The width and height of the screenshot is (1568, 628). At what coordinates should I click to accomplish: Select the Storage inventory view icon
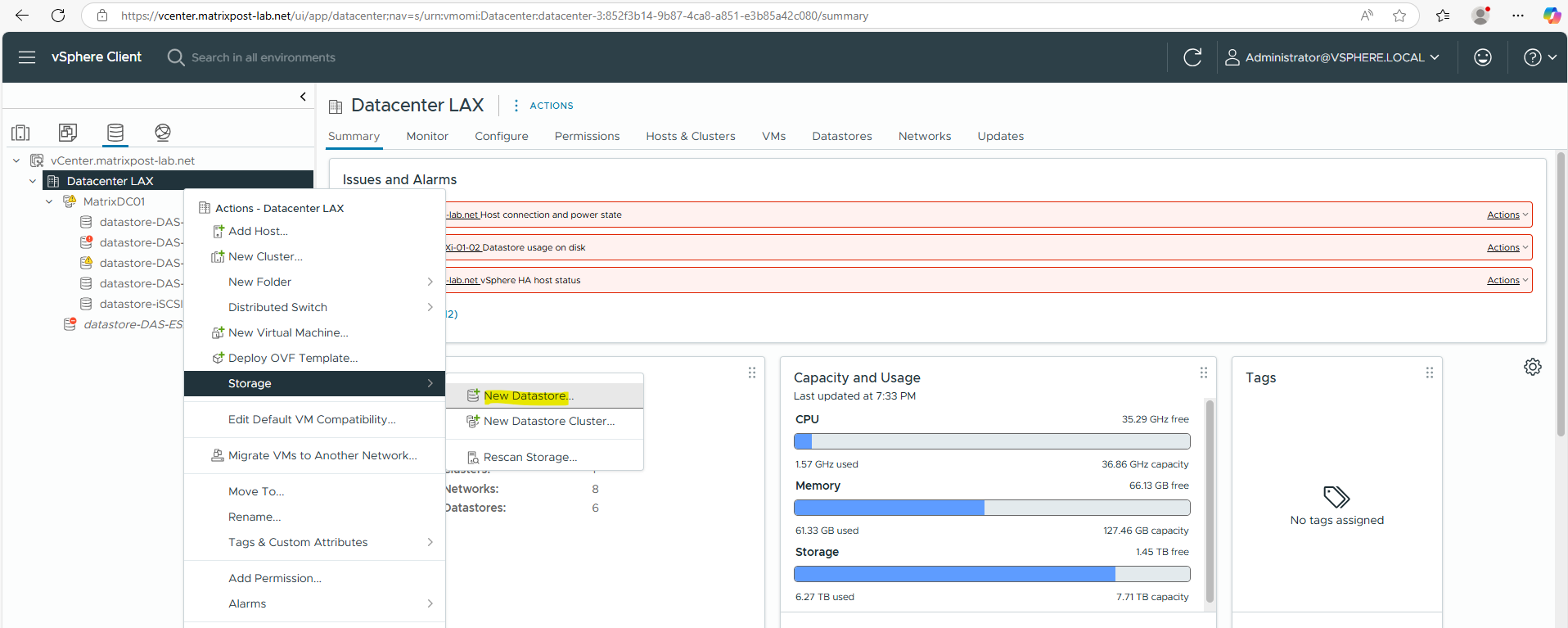pos(115,132)
